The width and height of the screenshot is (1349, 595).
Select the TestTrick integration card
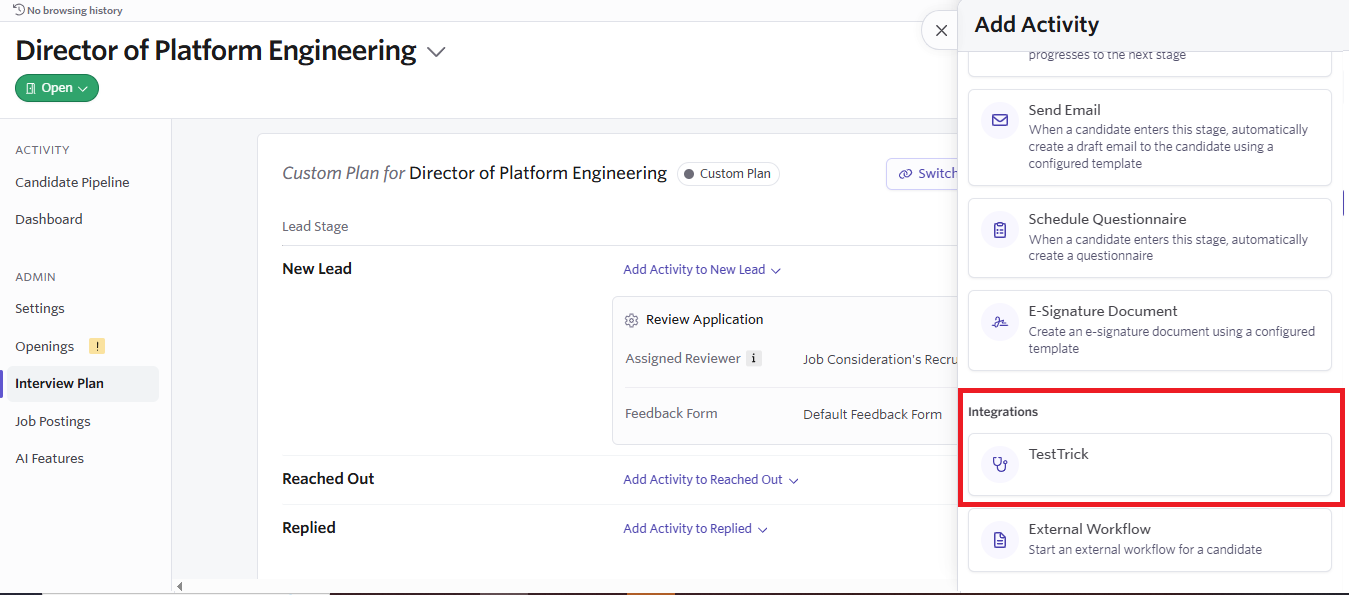coord(1150,464)
